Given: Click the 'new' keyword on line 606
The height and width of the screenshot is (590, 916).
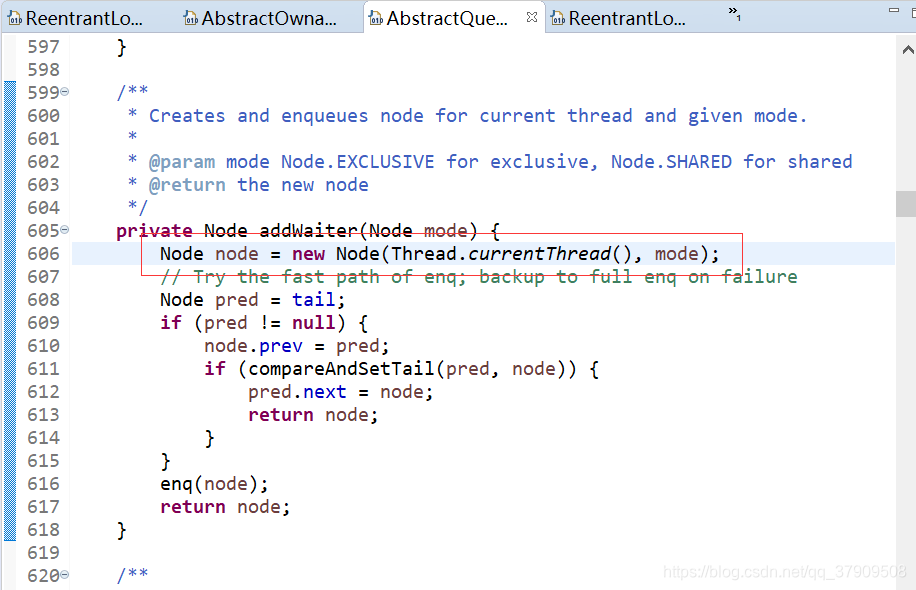Looking at the screenshot, I should click(x=308, y=254).
